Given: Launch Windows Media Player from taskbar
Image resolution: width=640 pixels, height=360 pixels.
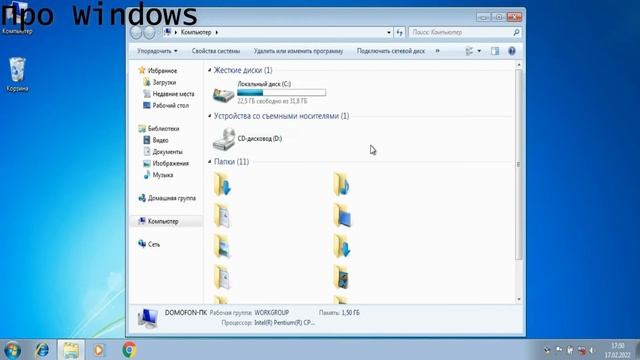Looking at the screenshot, I should click(x=99, y=350).
